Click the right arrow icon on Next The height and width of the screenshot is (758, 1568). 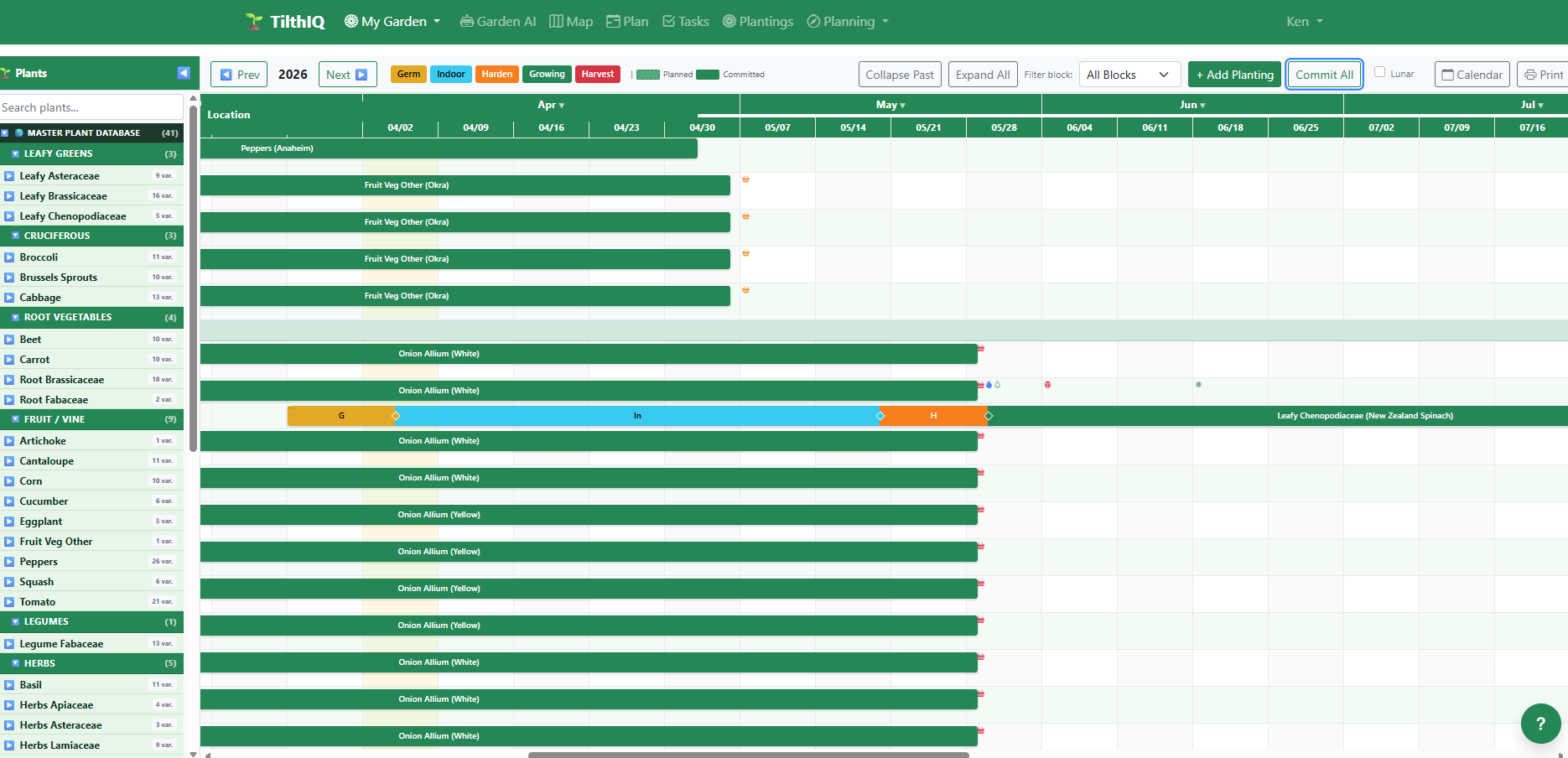(361, 75)
